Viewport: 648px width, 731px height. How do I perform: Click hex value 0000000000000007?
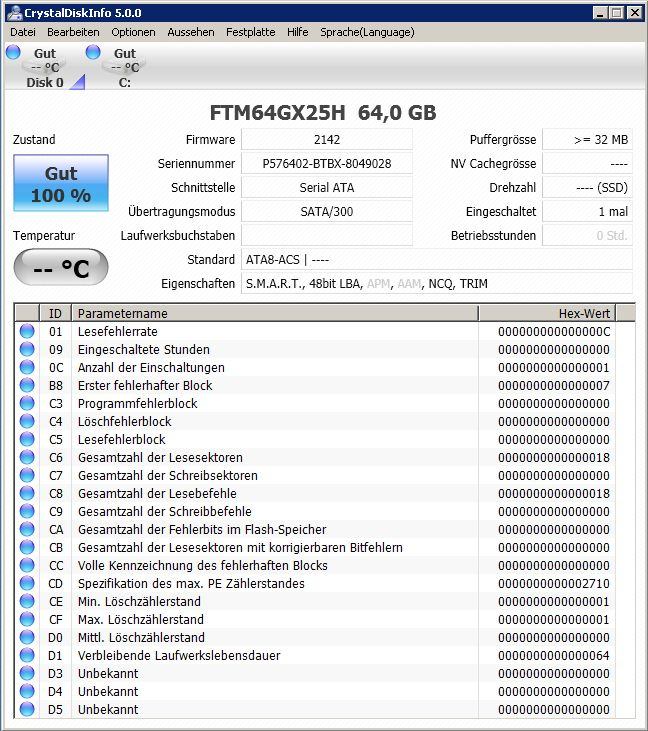554,386
